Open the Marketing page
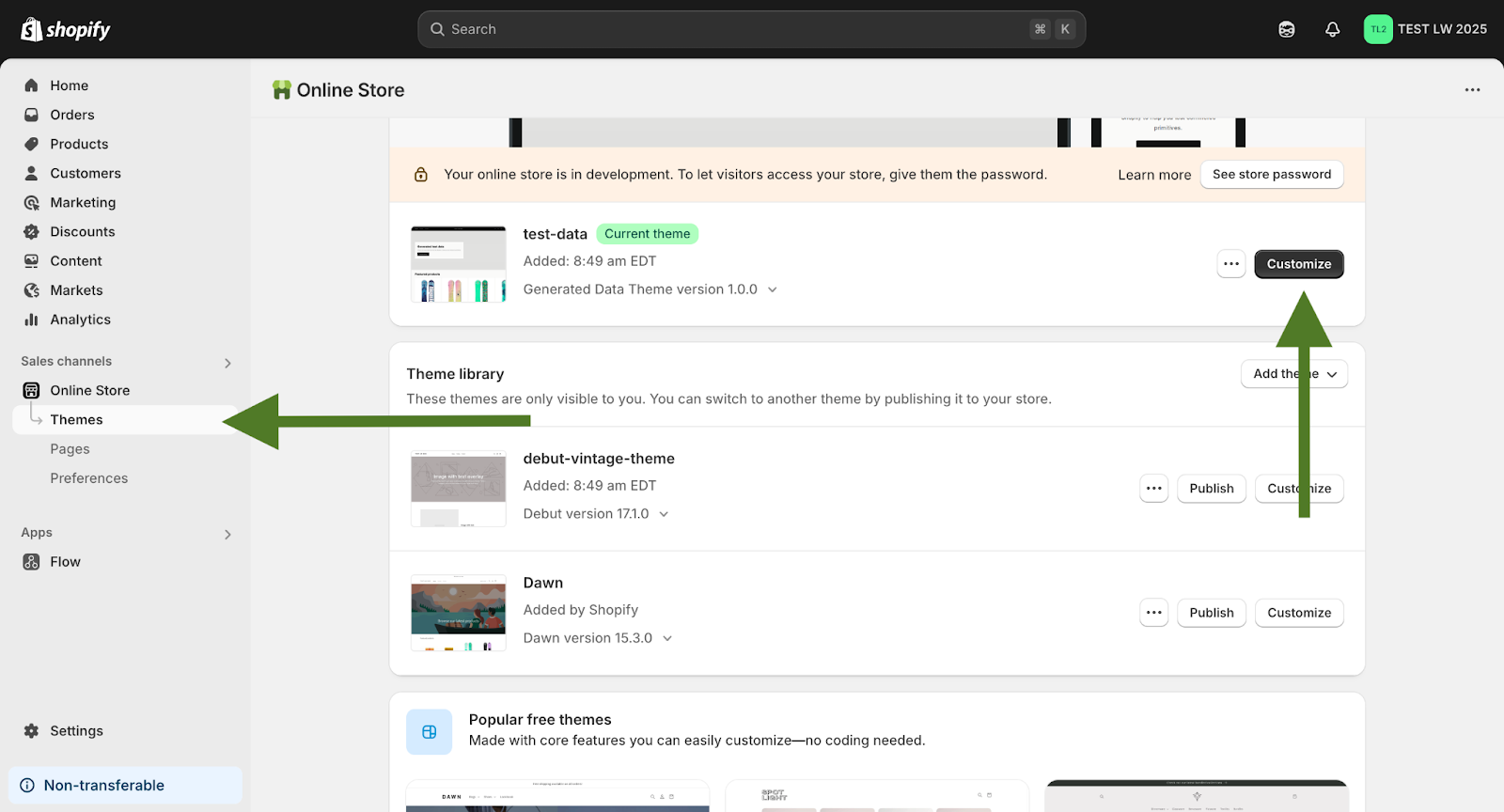This screenshot has height=812, width=1504. (x=83, y=202)
